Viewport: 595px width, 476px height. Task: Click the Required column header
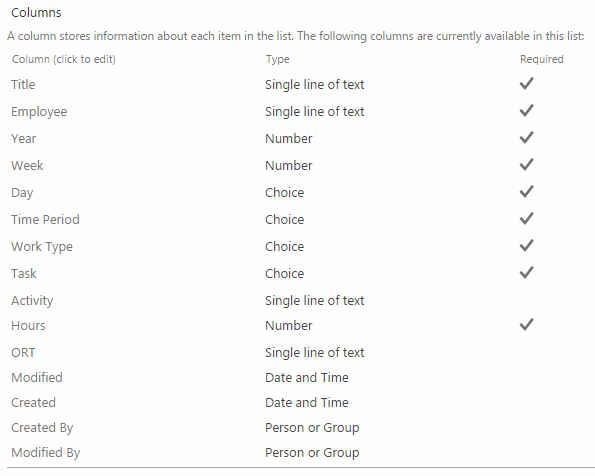(541, 59)
